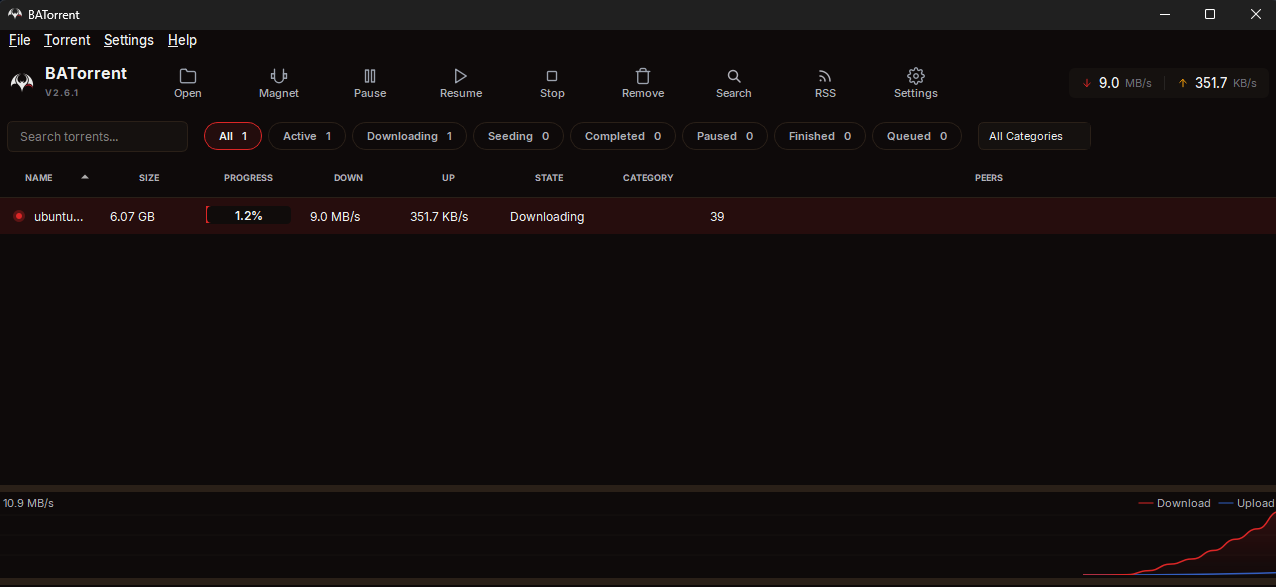Viewport: 1276px width, 587px height.
Task: Click the Download legend in the graph
Action: point(1175,503)
